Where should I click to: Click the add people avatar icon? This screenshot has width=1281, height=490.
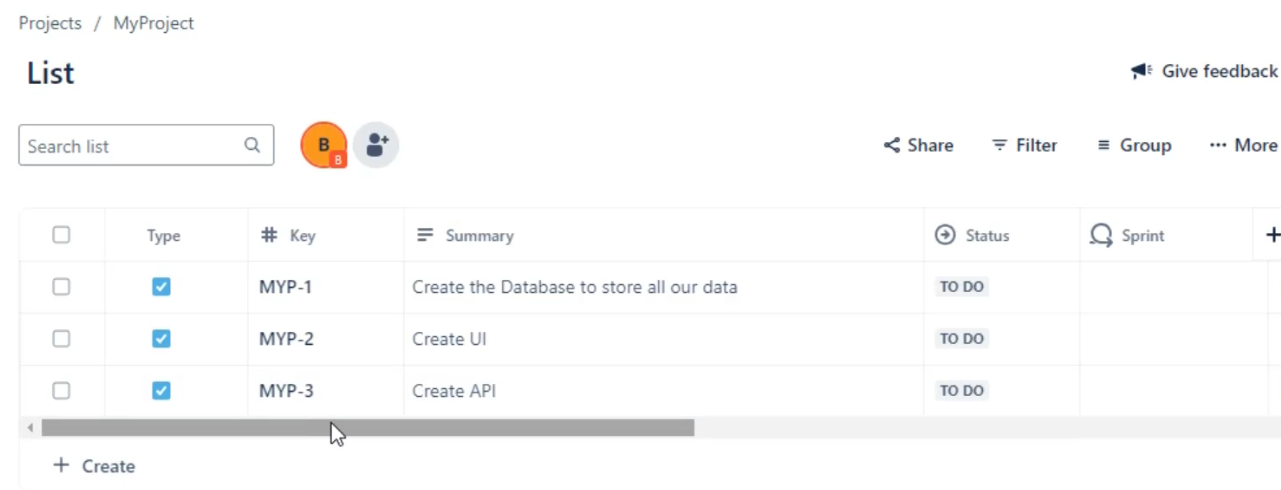(376, 145)
